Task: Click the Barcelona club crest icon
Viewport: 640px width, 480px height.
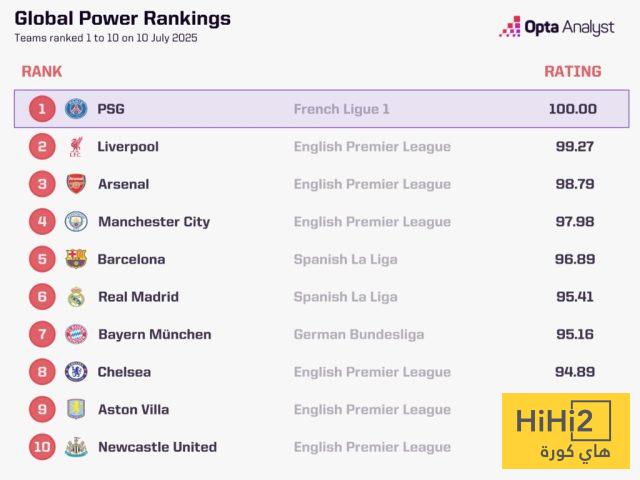Action: [x=76, y=259]
